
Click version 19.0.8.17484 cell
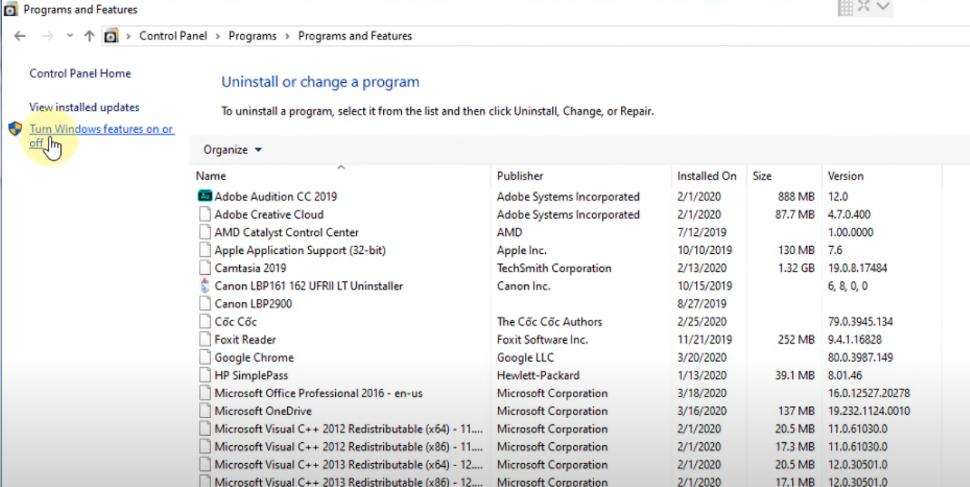(857, 269)
